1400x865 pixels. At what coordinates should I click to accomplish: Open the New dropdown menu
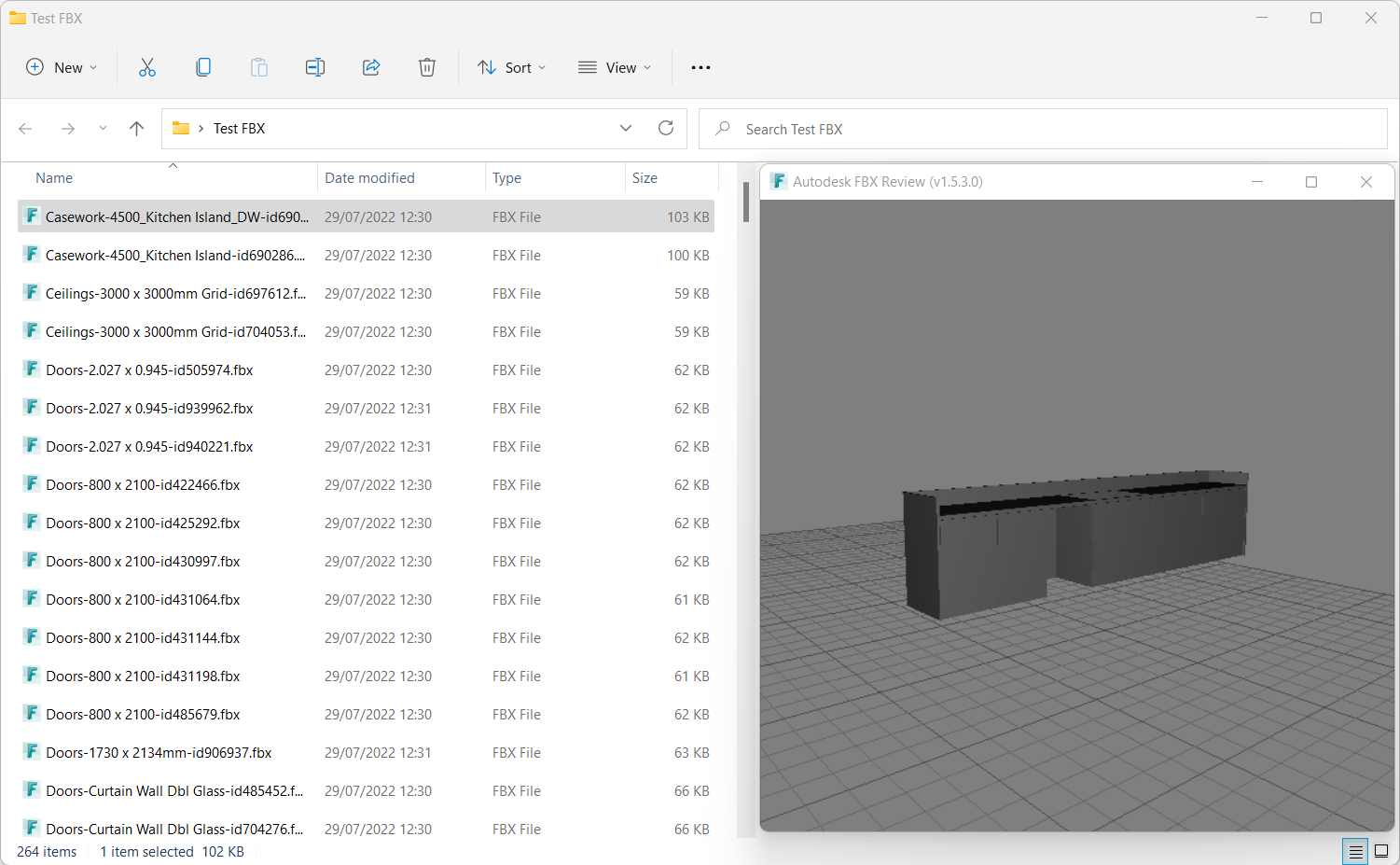(62, 67)
